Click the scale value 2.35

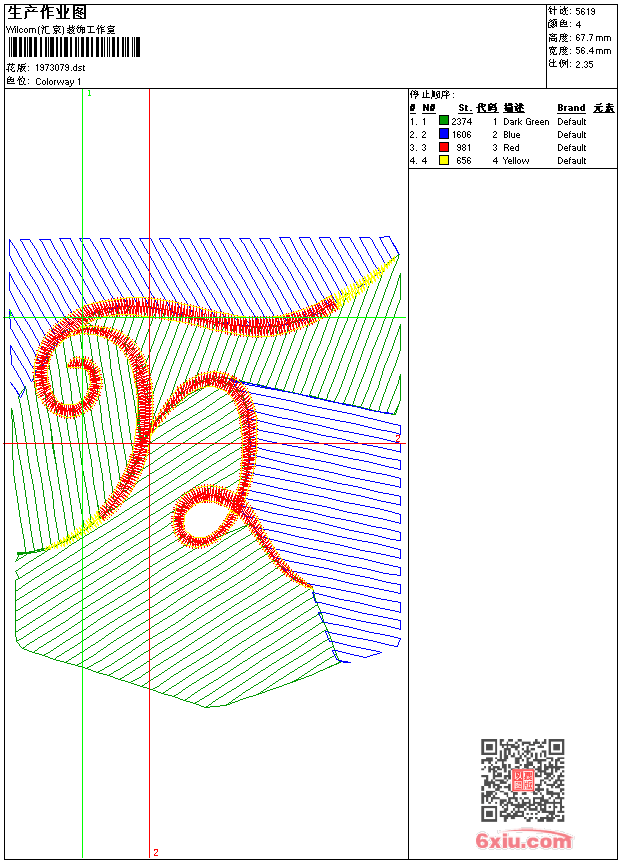pyautogui.click(x=585, y=63)
